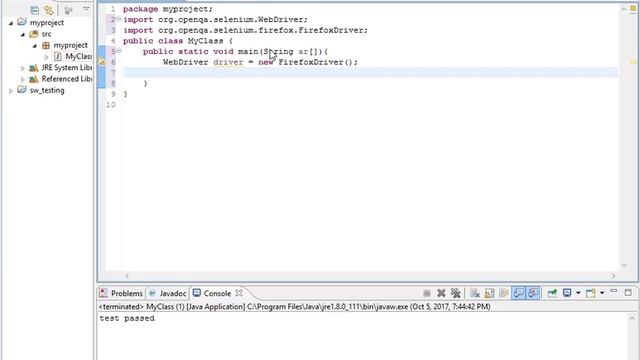The height and width of the screenshot is (360, 640).
Task: Place cursor on empty line 7
Action: [x=370, y=73]
